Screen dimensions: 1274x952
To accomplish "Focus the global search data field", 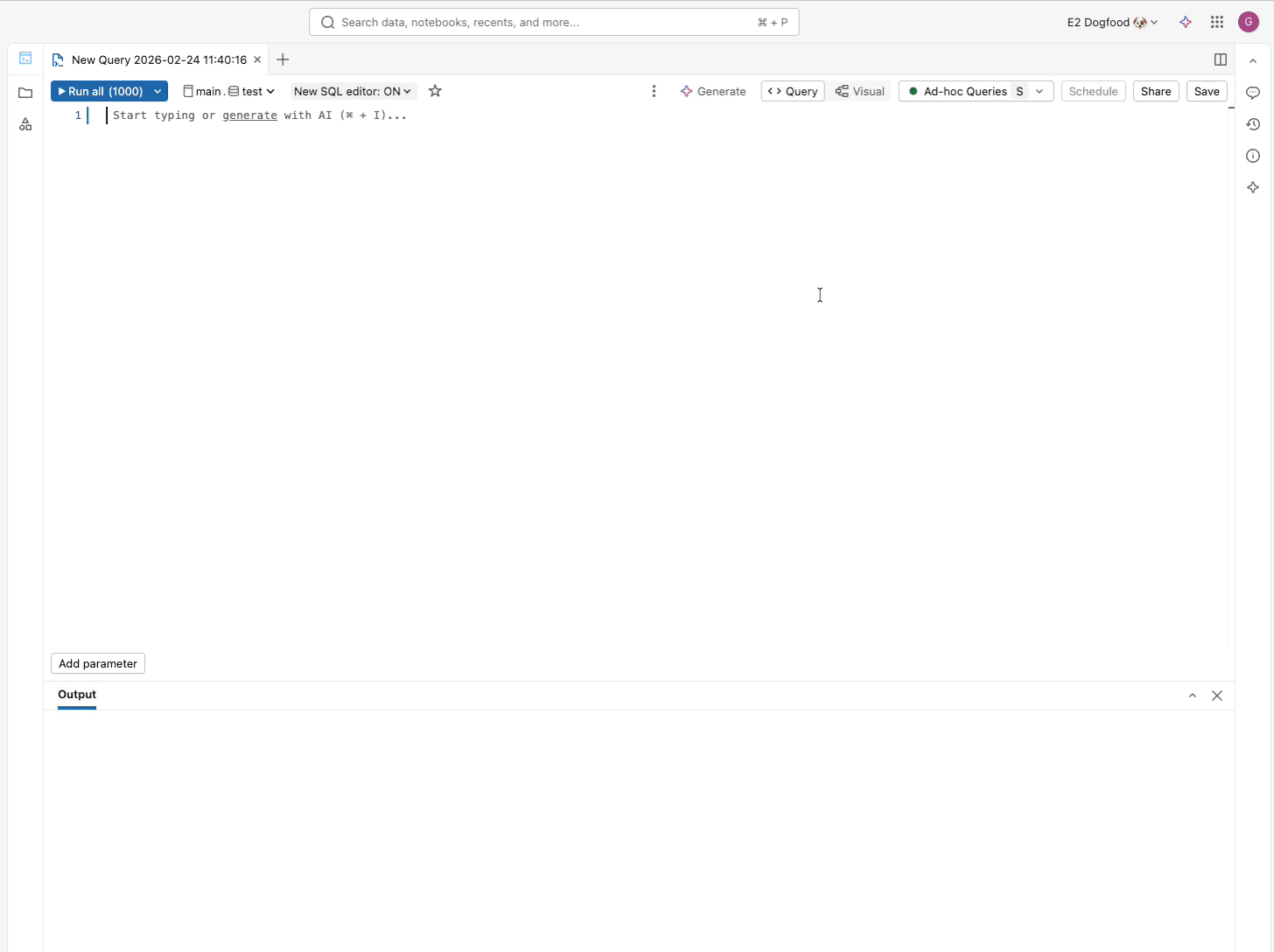I will pyautogui.click(x=554, y=22).
